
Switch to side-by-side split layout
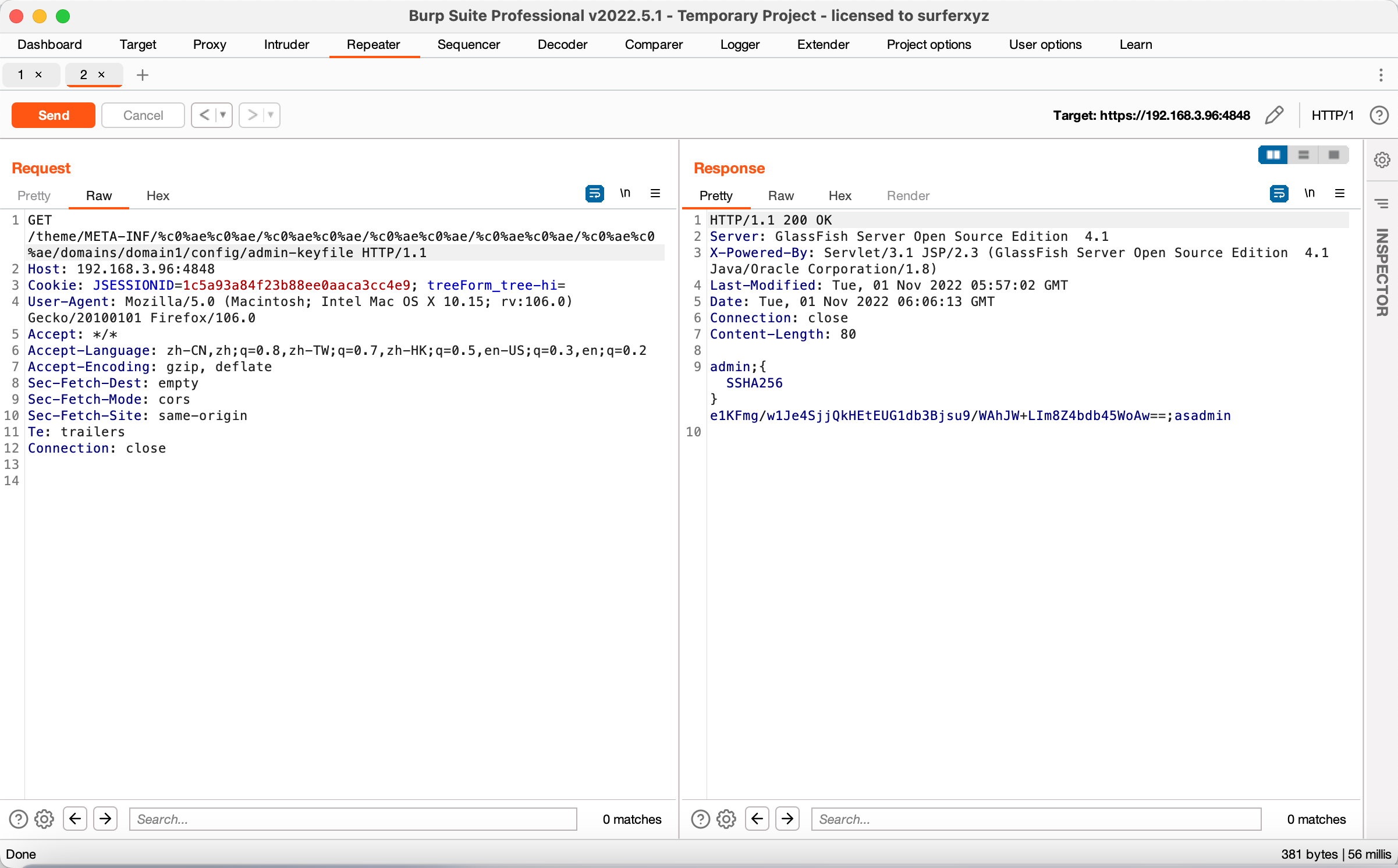[1273, 155]
